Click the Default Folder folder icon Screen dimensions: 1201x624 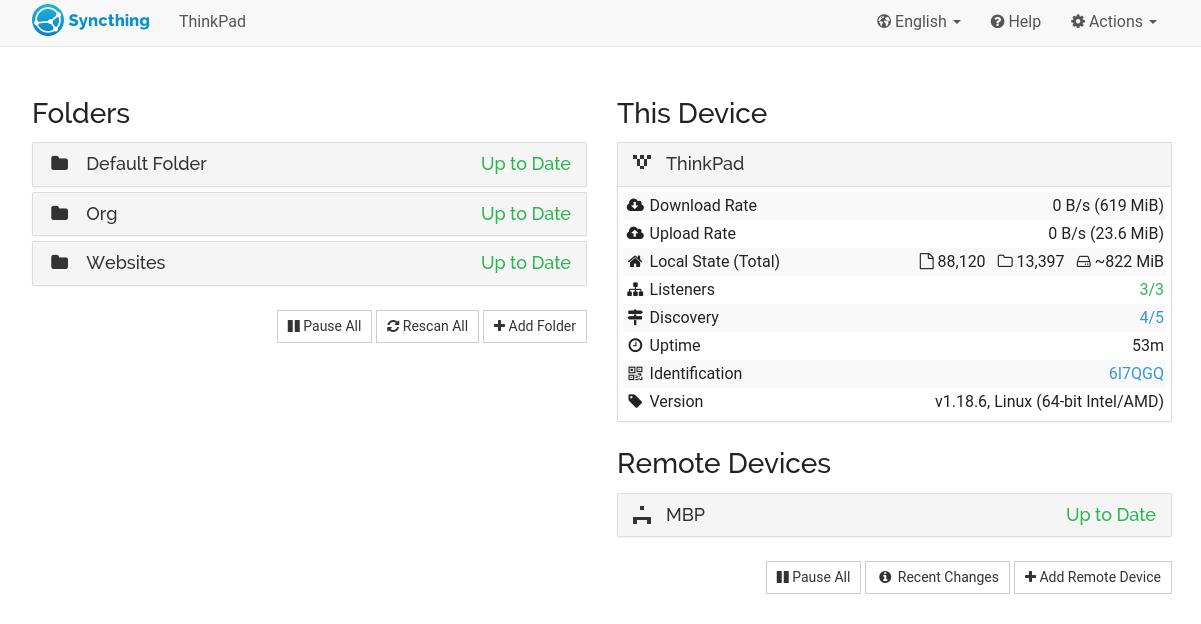(x=60, y=164)
